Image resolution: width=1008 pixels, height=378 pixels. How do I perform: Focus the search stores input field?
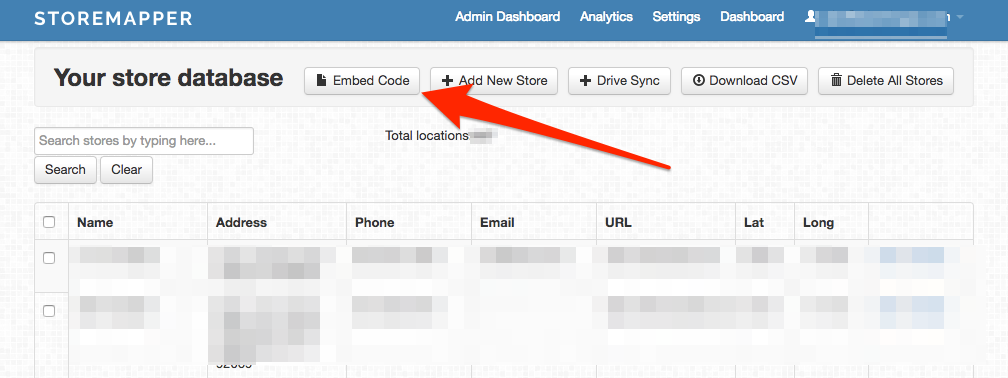tap(144, 141)
